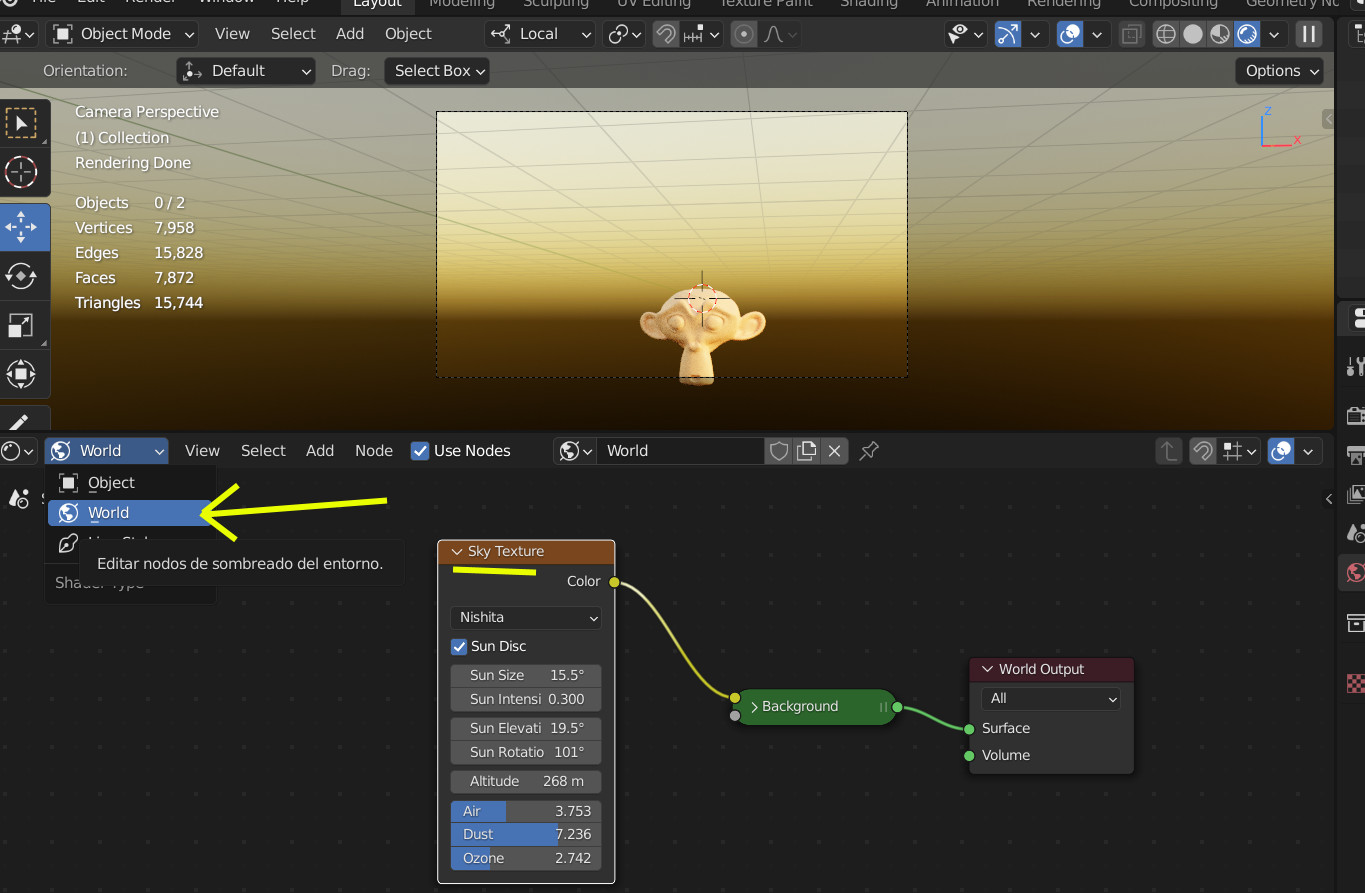Screen dimensions: 1365x893
Task: Open the viewport snapping options dropdown
Action: pyautogui.click(x=701, y=34)
